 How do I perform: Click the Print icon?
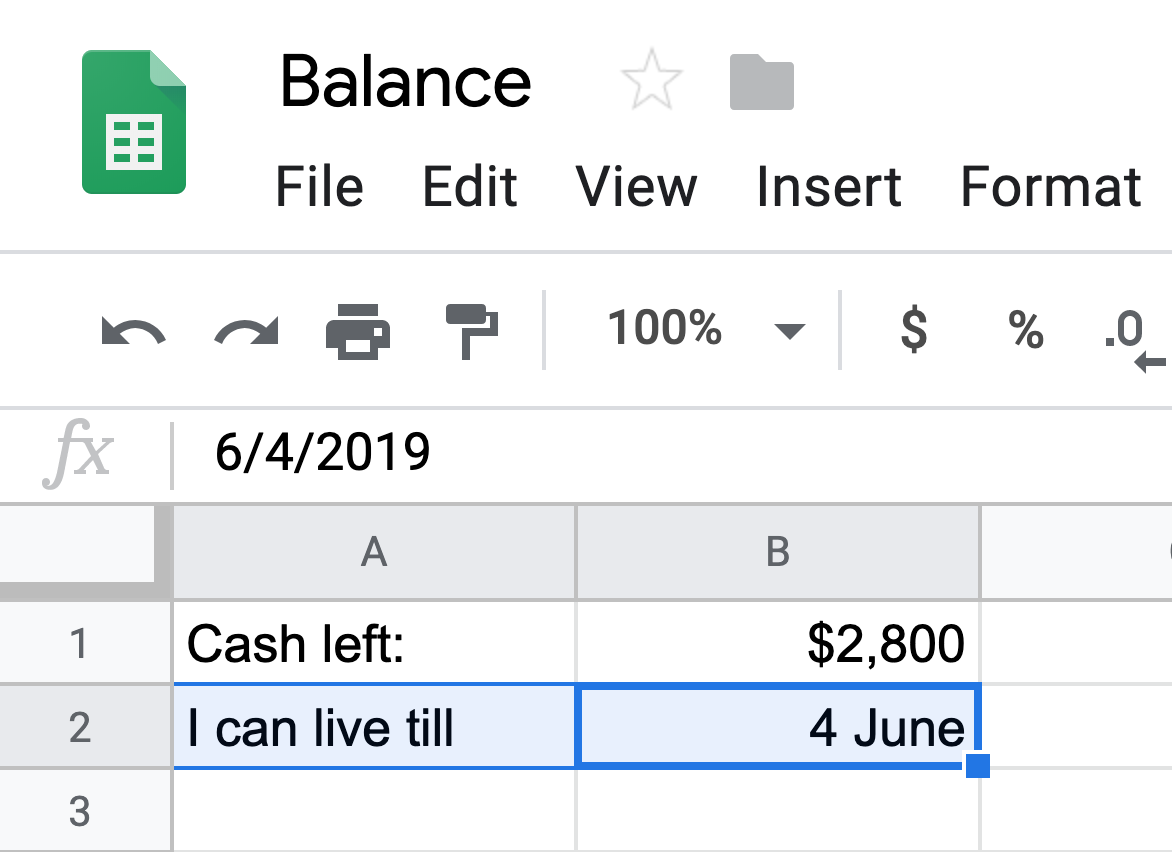pyautogui.click(x=358, y=331)
